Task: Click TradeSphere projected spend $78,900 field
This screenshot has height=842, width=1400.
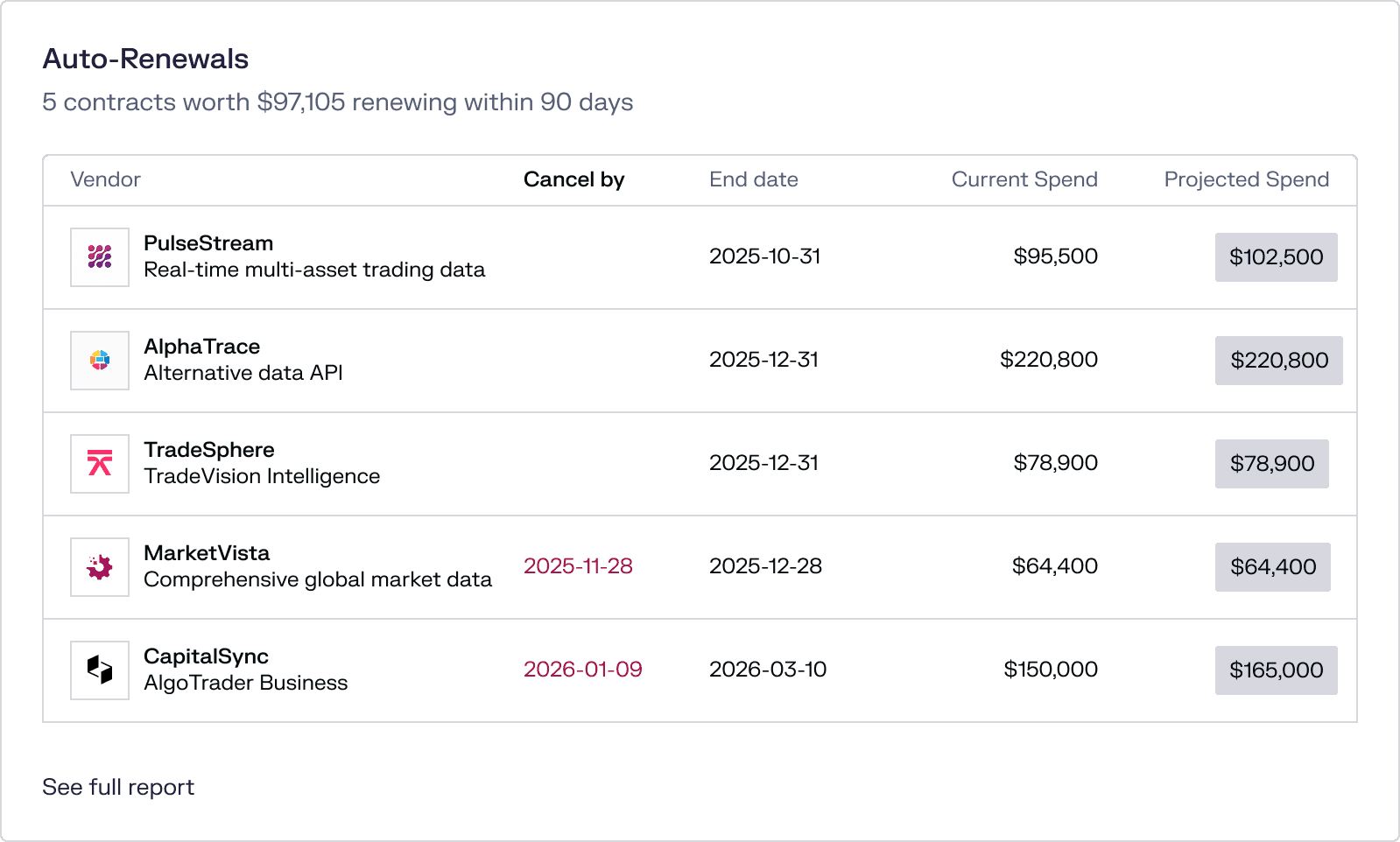Action: 1271,464
